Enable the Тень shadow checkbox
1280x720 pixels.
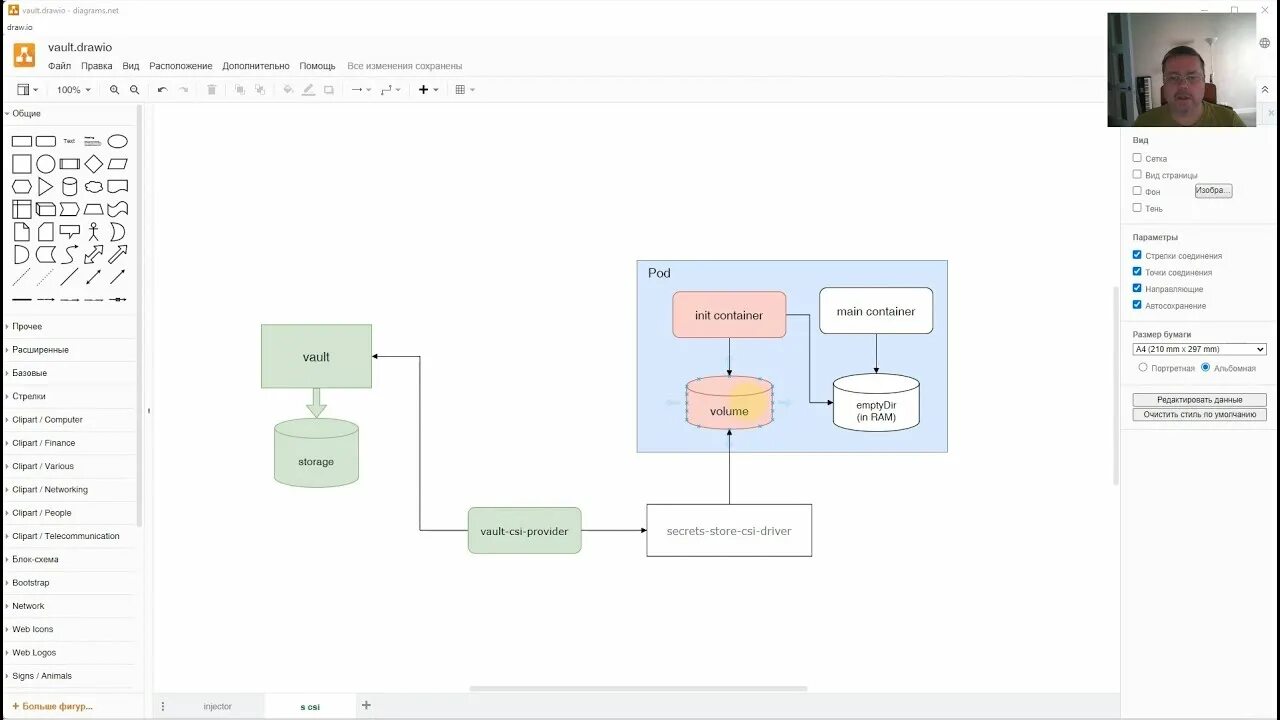point(1137,208)
